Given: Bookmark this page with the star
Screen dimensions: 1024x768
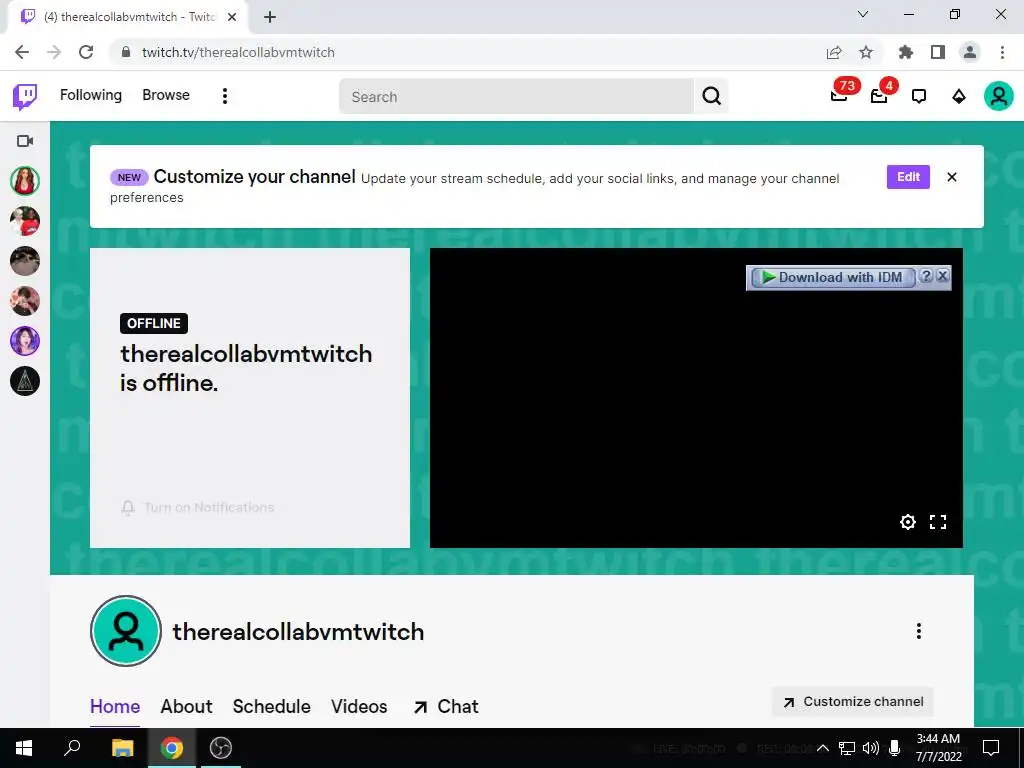Looking at the screenshot, I should (866, 52).
